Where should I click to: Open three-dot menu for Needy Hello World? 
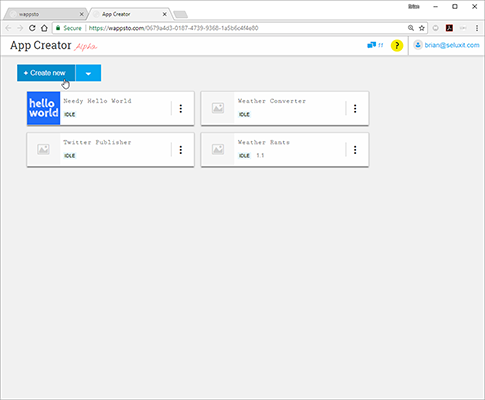click(x=181, y=108)
